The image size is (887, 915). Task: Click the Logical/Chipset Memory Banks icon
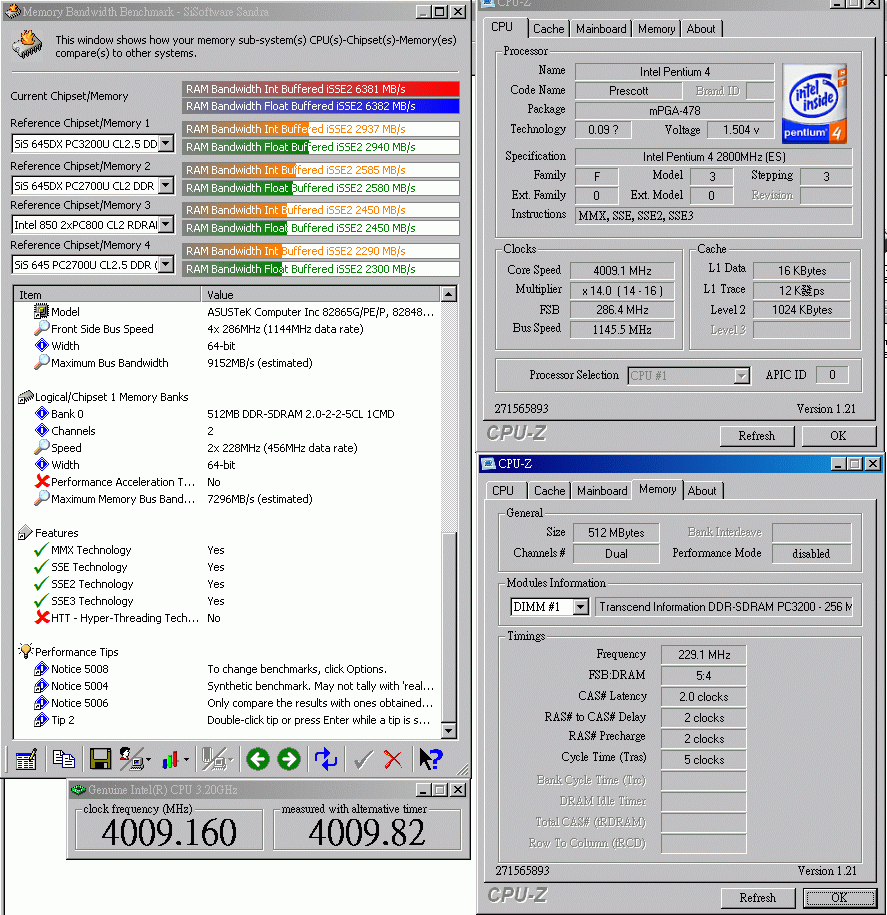(x=26, y=397)
